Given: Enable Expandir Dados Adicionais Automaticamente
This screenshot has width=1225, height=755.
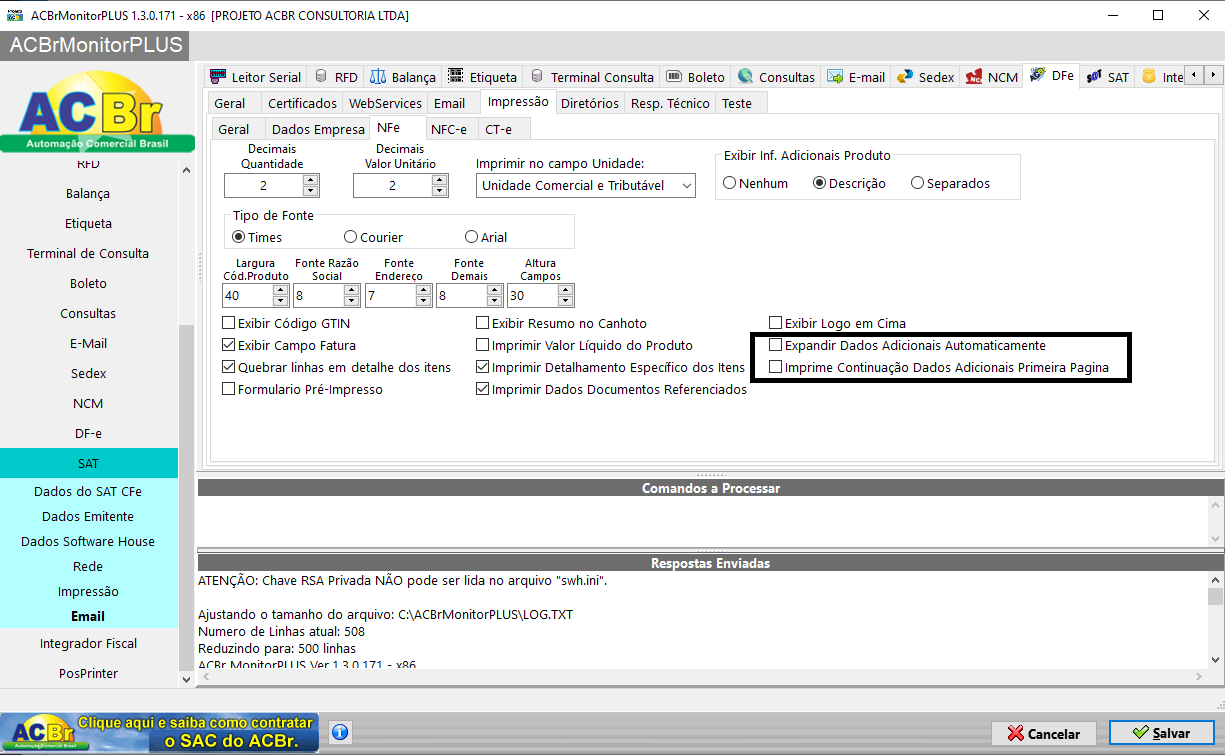Looking at the screenshot, I should click(x=775, y=345).
